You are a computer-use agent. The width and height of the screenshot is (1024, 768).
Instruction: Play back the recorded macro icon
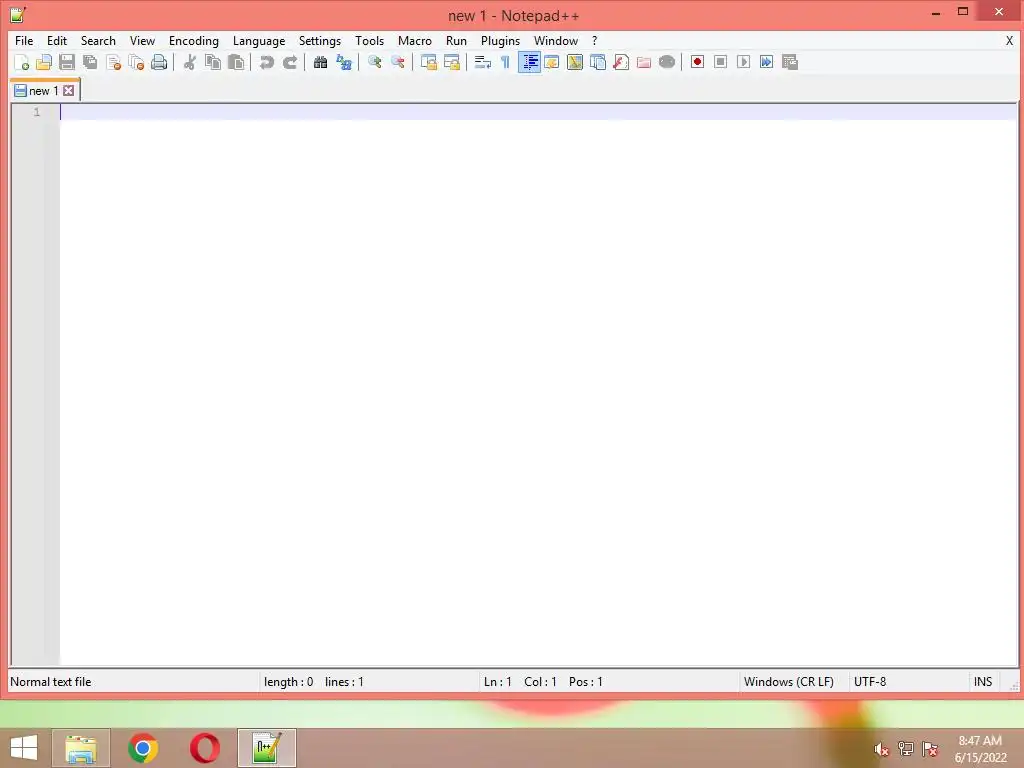[743, 62]
